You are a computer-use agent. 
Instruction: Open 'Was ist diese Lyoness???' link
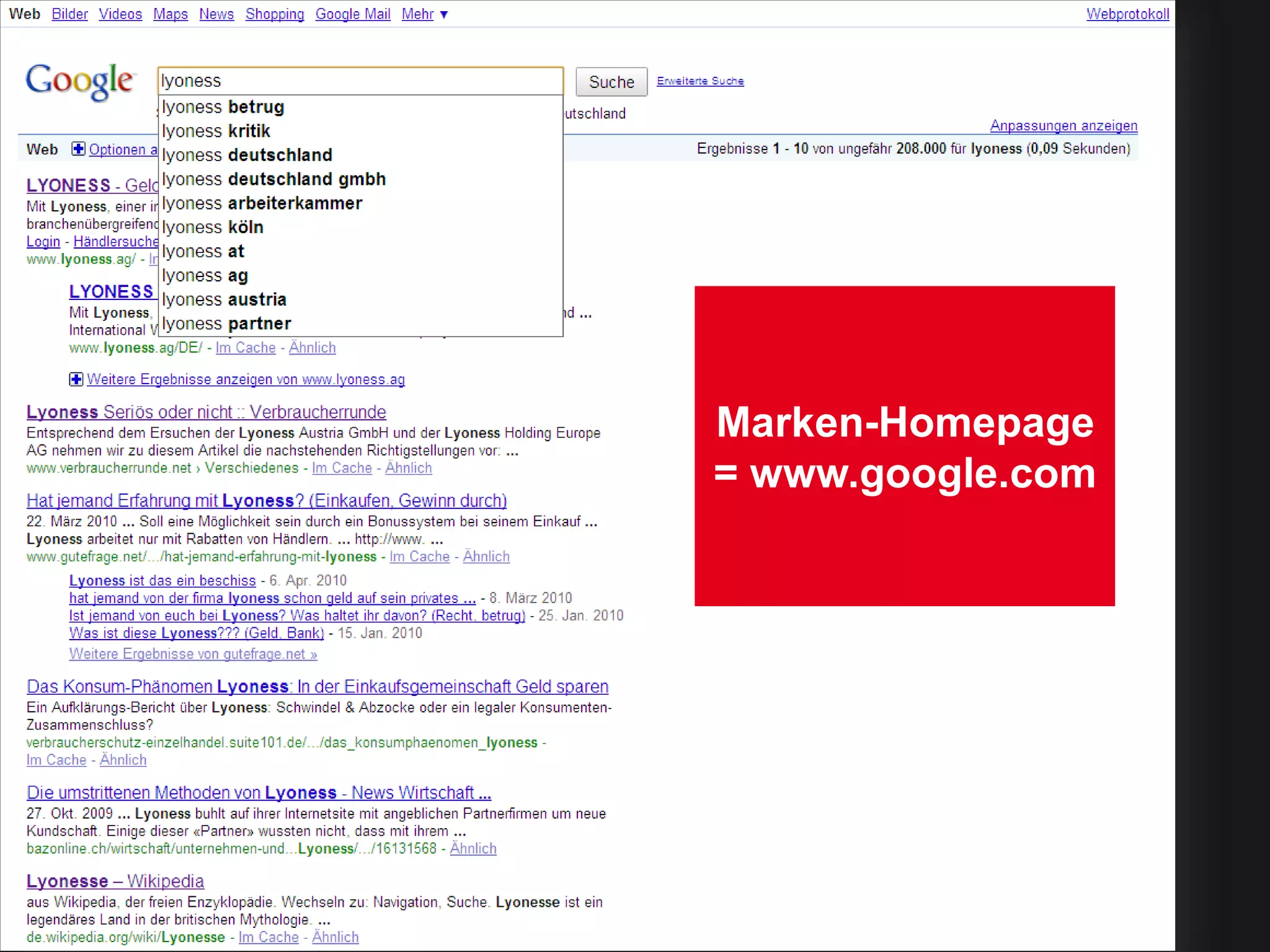197,633
